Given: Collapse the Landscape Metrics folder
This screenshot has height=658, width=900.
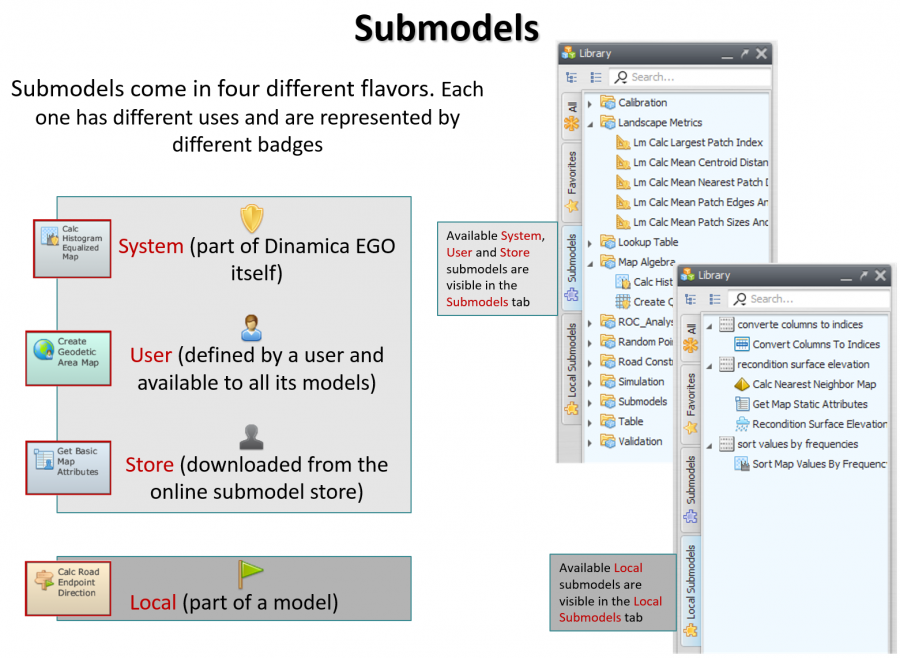Looking at the screenshot, I should click(590, 123).
